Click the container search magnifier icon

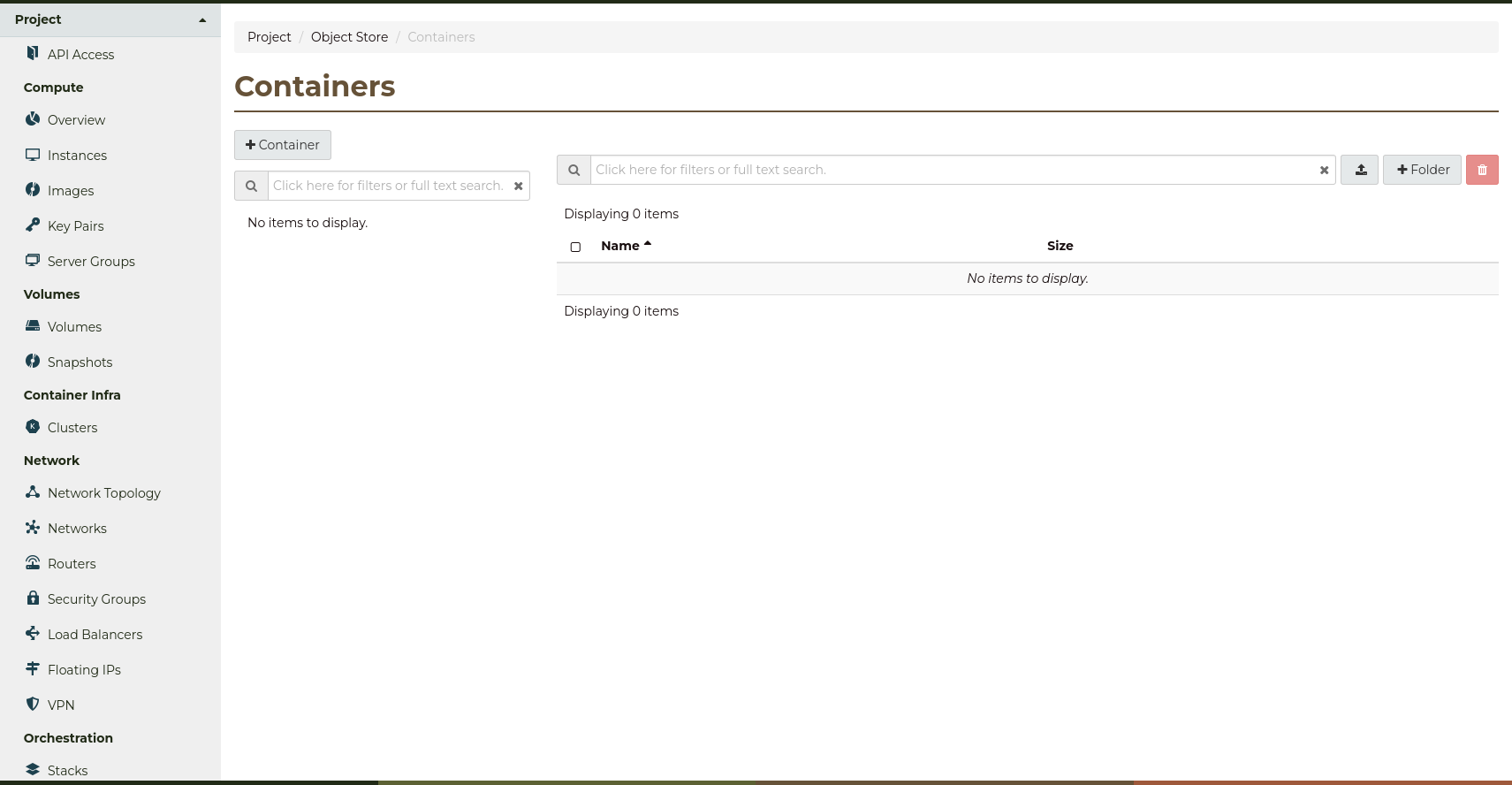(251, 186)
